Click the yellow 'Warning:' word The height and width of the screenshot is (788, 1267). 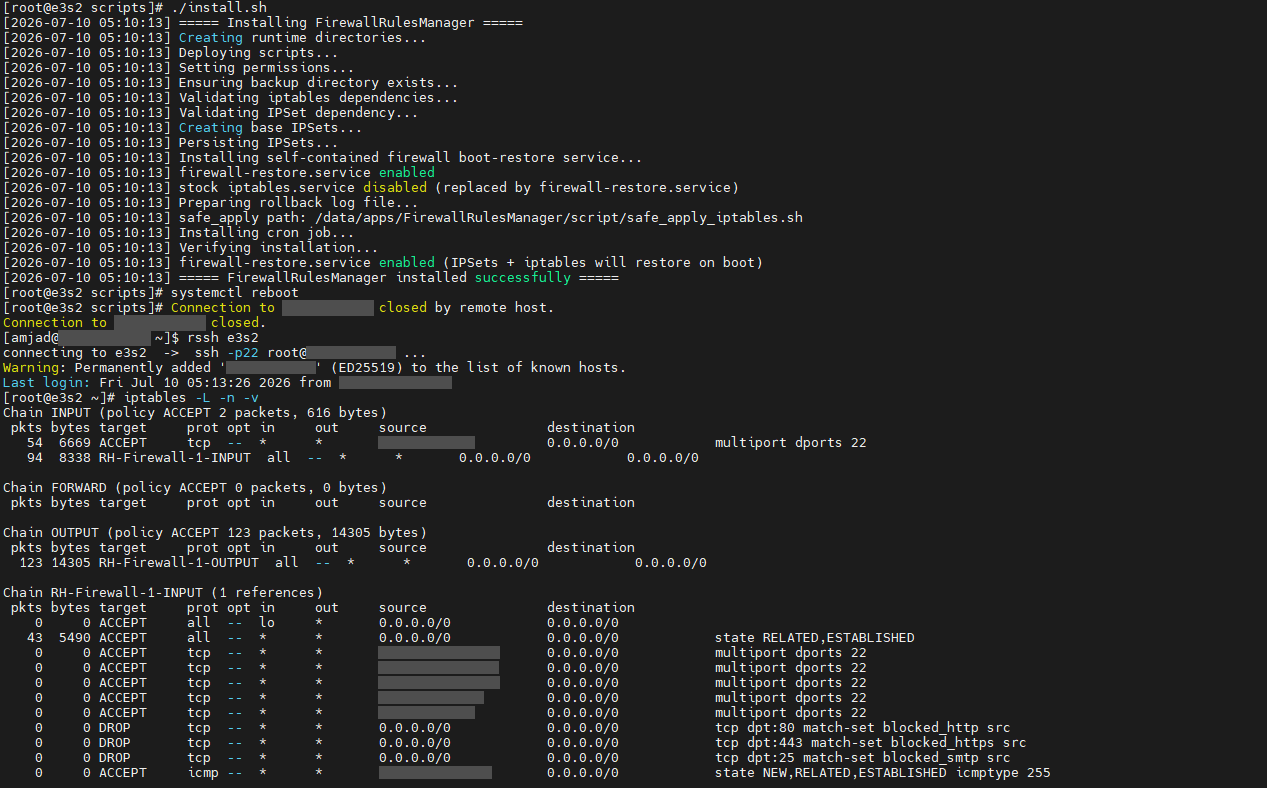pyautogui.click(x=35, y=367)
